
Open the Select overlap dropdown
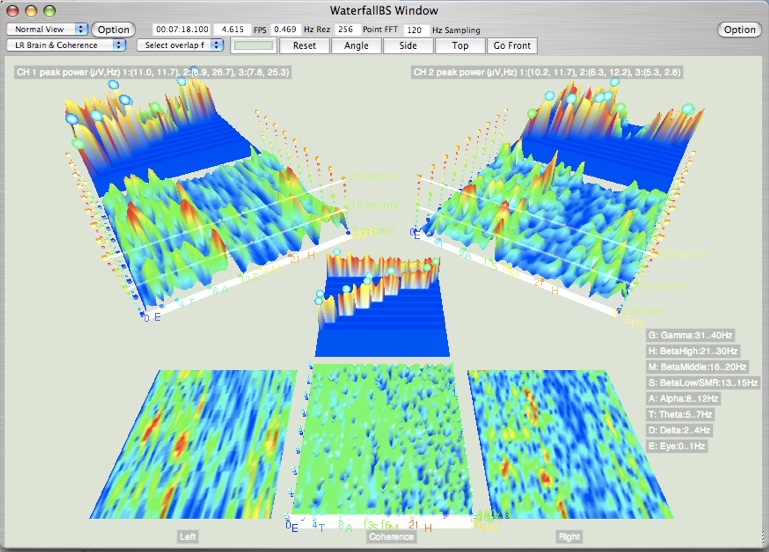pyautogui.click(x=180, y=45)
